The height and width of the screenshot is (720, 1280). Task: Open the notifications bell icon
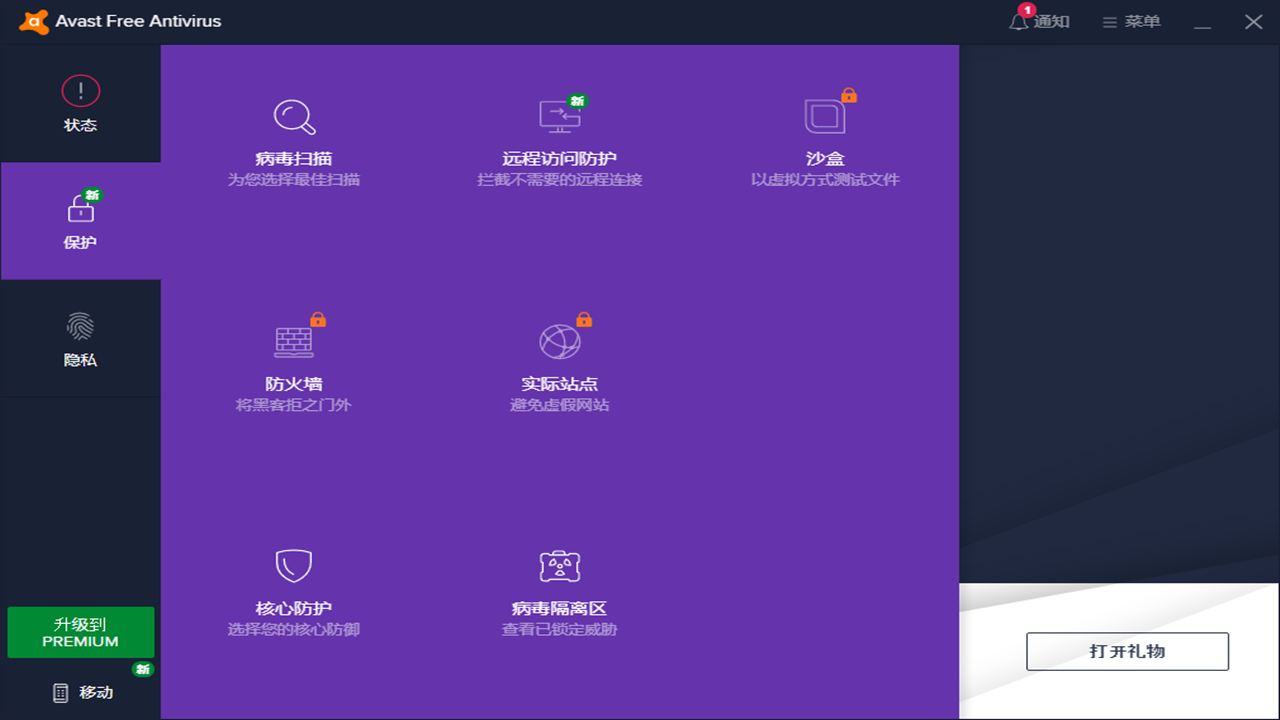1018,21
